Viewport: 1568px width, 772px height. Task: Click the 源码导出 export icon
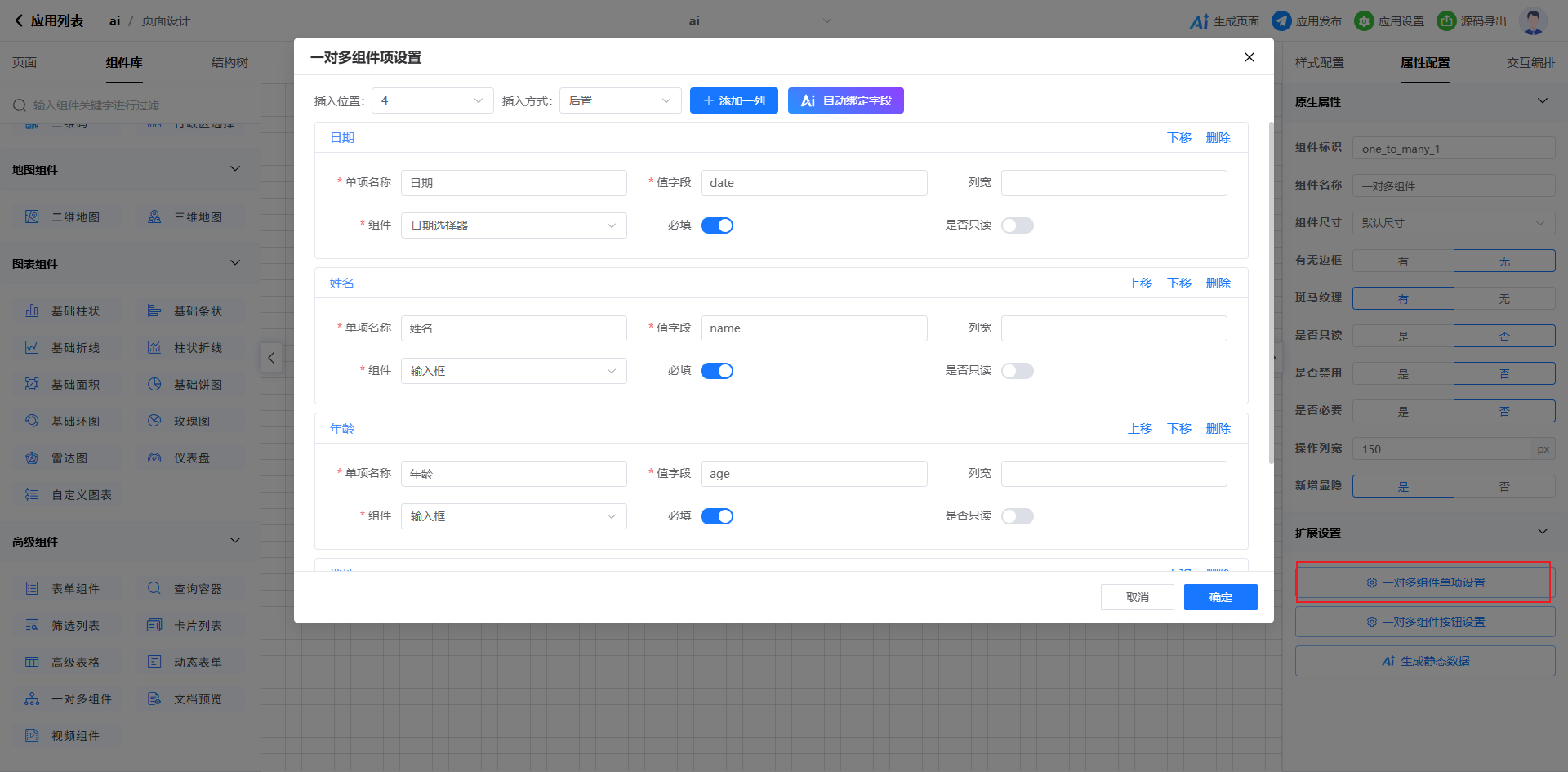tap(1446, 21)
